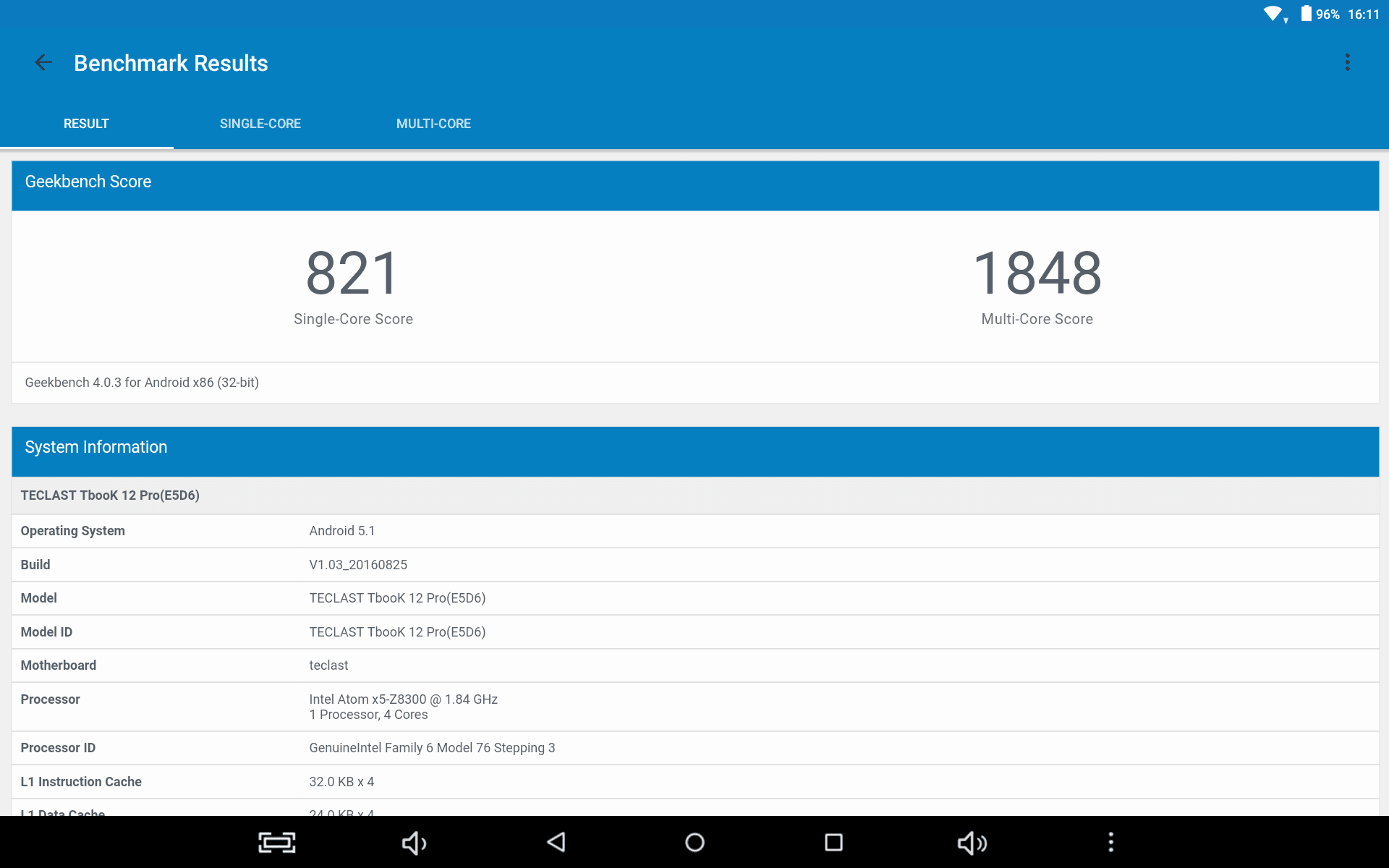Image resolution: width=1389 pixels, height=868 pixels.
Task: Tap the Wi-Fi status icon
Action: click(1275, 14)
